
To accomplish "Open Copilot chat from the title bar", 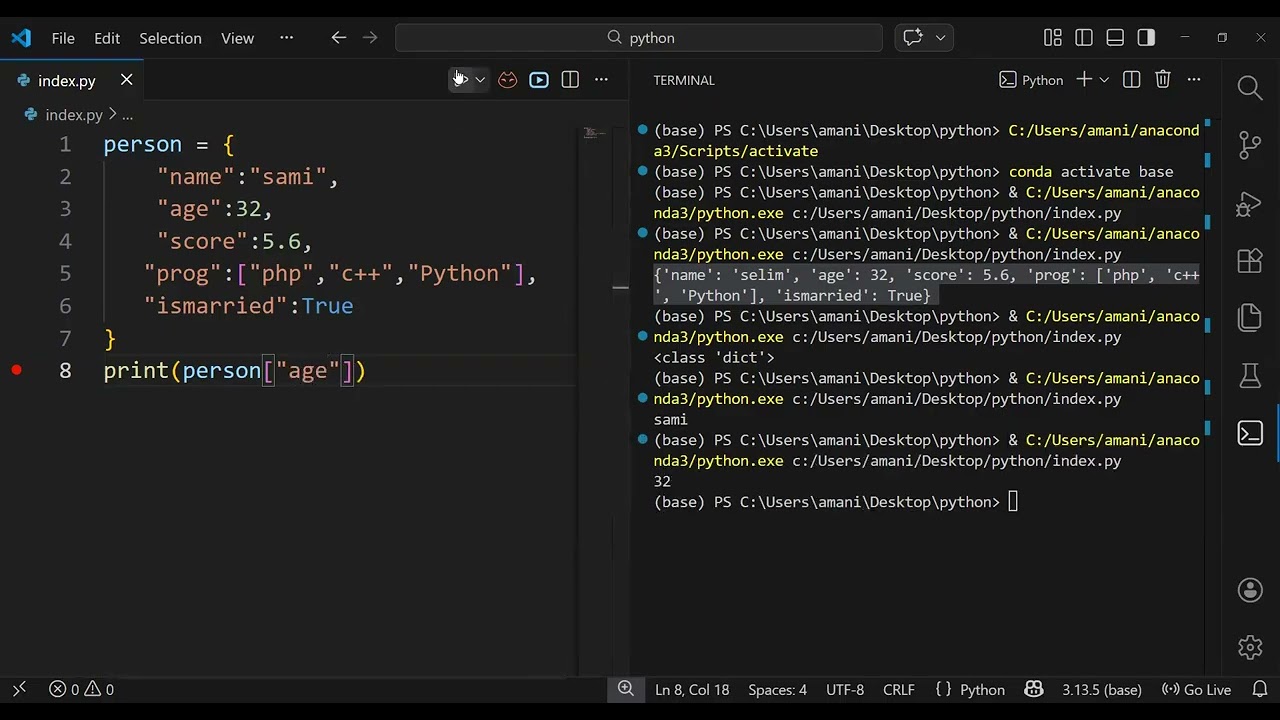I will click(x=913, y=38).
